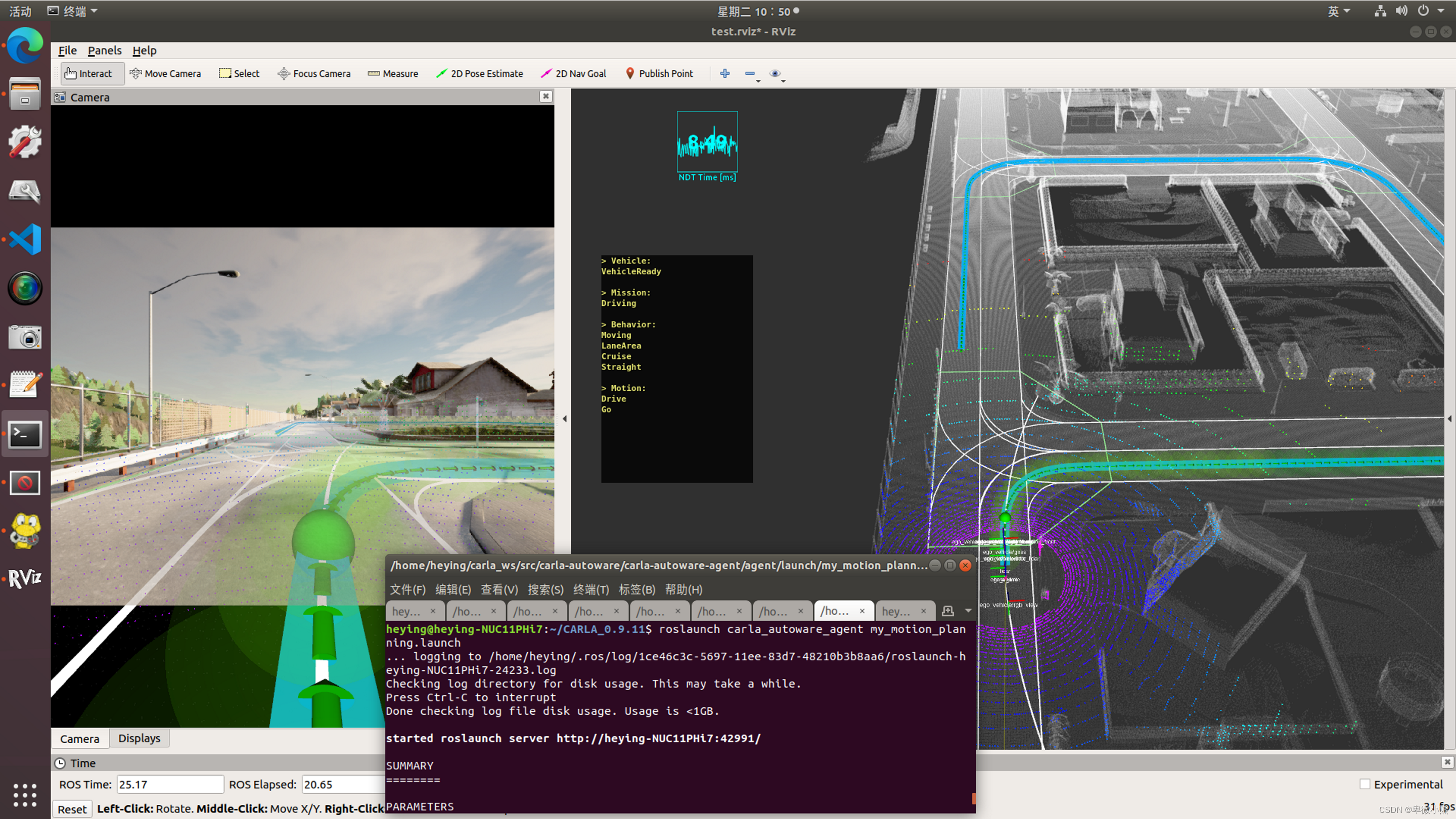Screen dimensions: 1456x819
Task: Close the Camera panel
Action: [545, 97]
